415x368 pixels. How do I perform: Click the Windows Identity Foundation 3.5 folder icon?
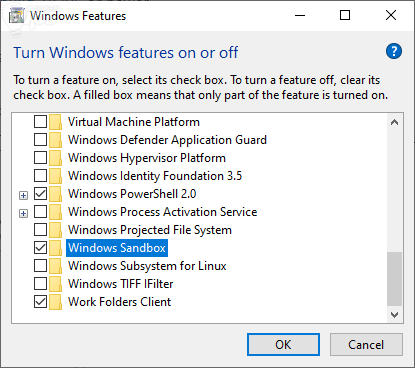55,176
